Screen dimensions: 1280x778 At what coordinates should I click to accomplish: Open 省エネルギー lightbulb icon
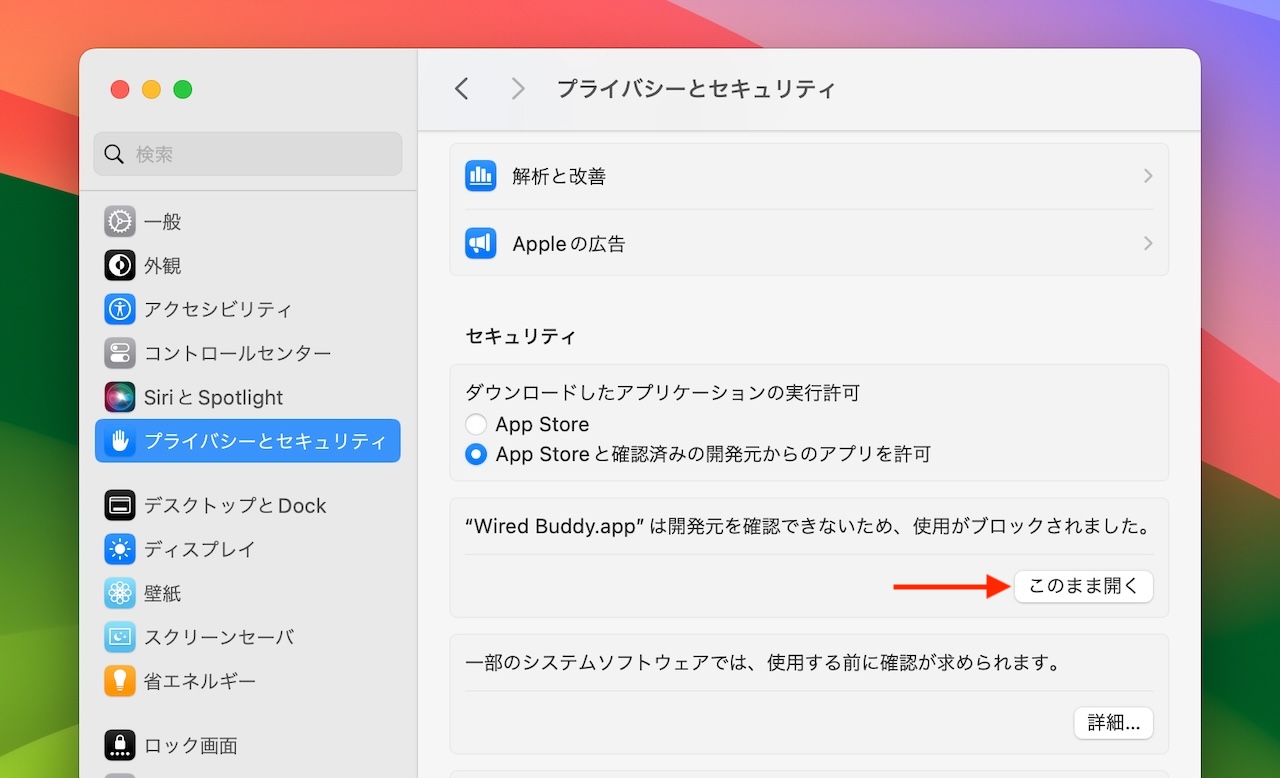[120, 681]
